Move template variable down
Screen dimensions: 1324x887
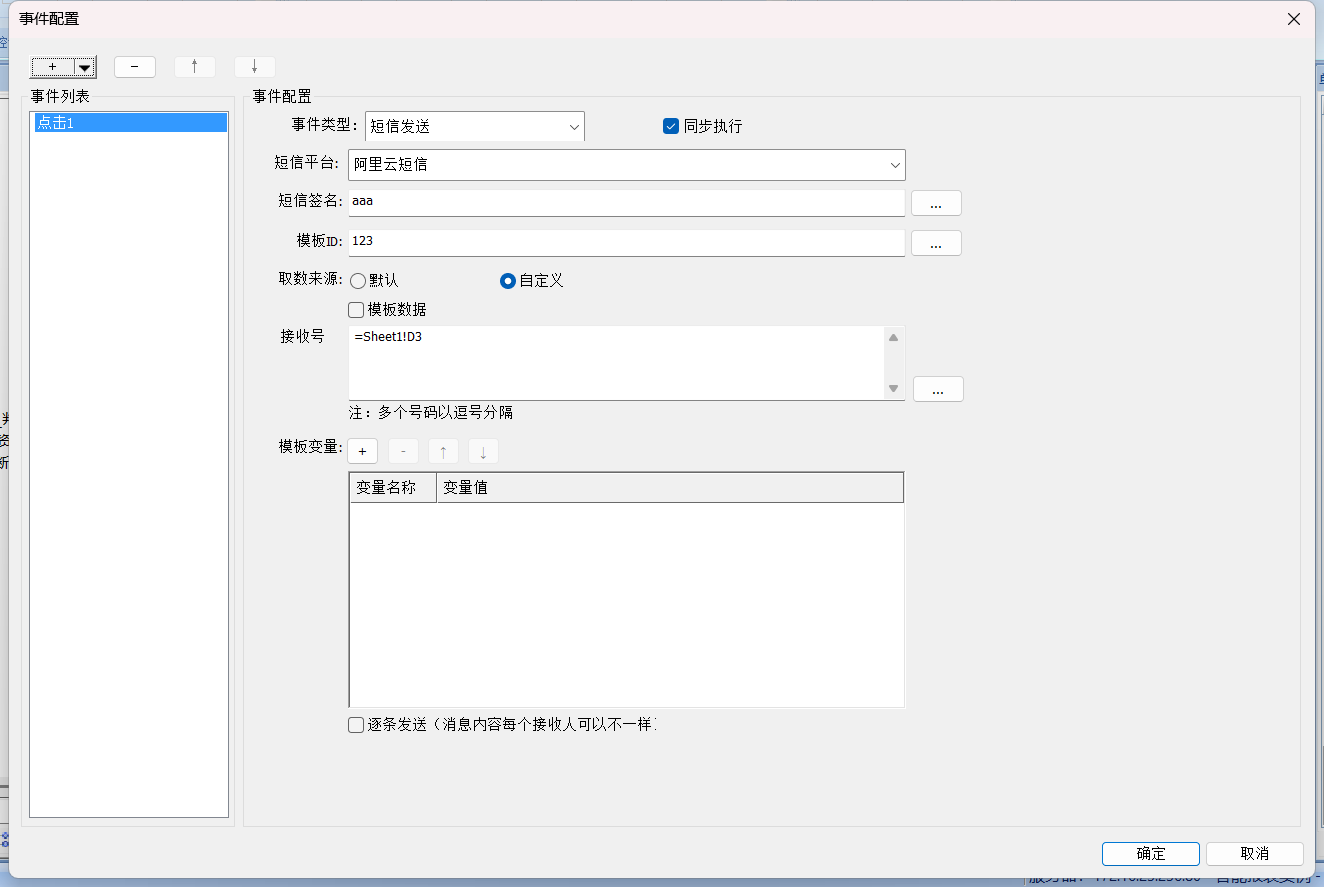coord(483,452)
